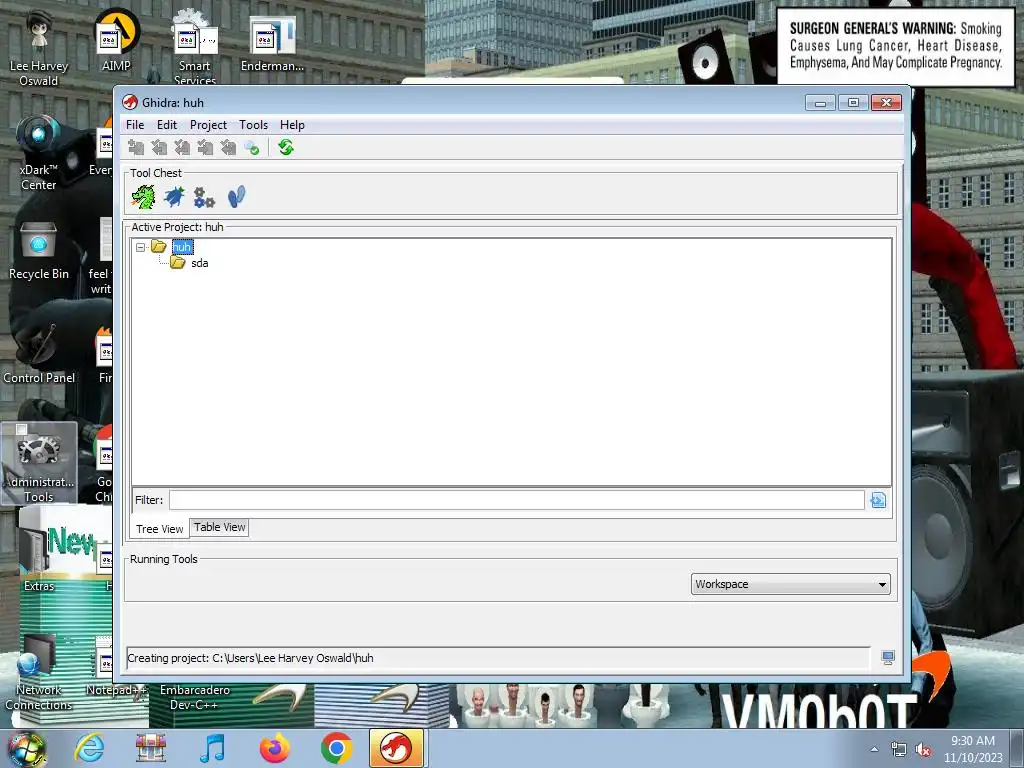
Task: Click the Check Out toolbar icon
Action: coord(159,148)
